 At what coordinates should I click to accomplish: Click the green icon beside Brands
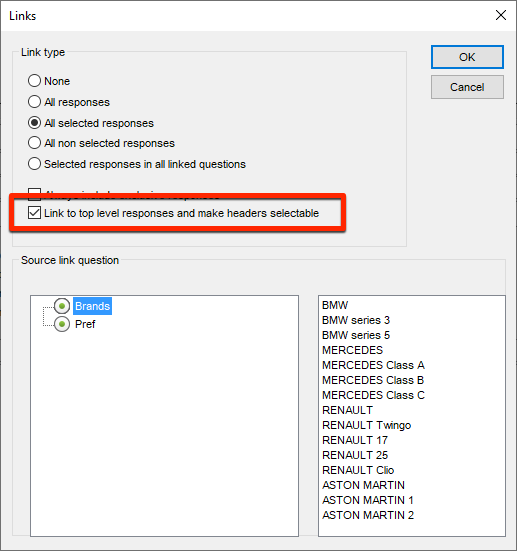pos(62,306)
